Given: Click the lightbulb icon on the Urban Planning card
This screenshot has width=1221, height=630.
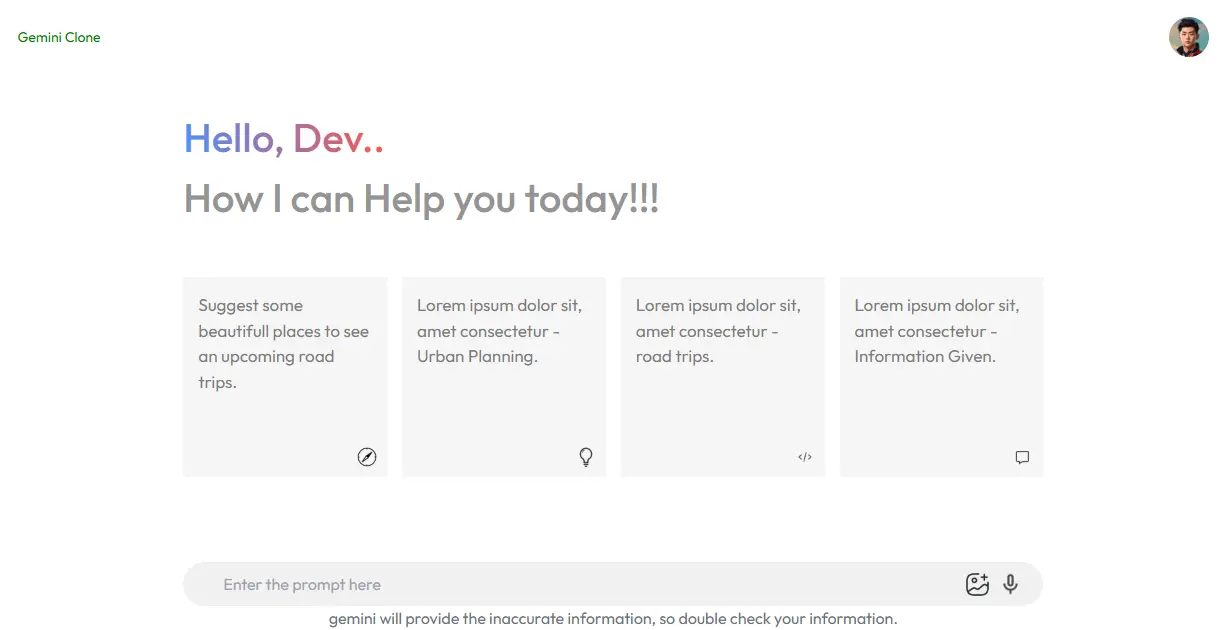Looking at the screenshot, I should coord(585,457).
